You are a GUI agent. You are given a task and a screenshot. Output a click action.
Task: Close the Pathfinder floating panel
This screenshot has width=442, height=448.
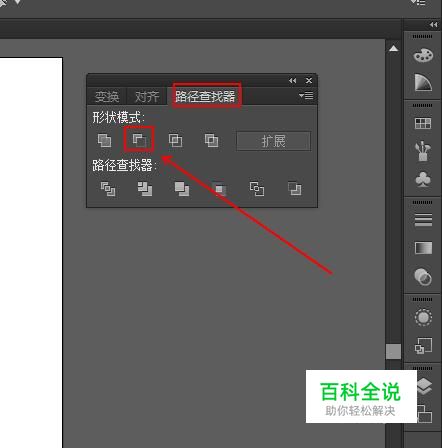coord(309,81)
